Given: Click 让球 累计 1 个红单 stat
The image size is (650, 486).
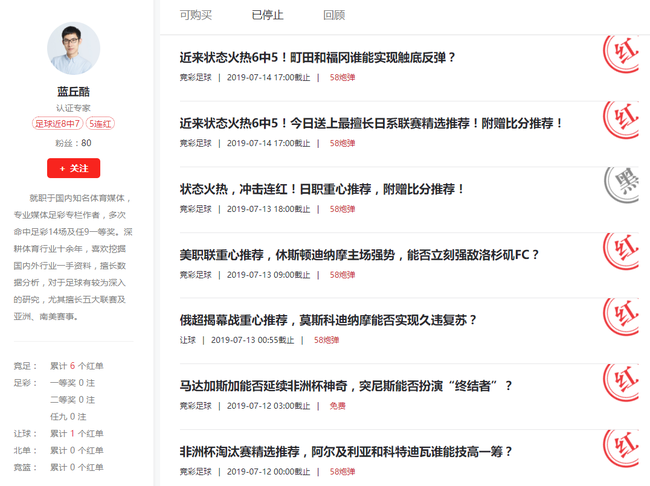Looking at the screenshot, I should [x=58, y=434].
